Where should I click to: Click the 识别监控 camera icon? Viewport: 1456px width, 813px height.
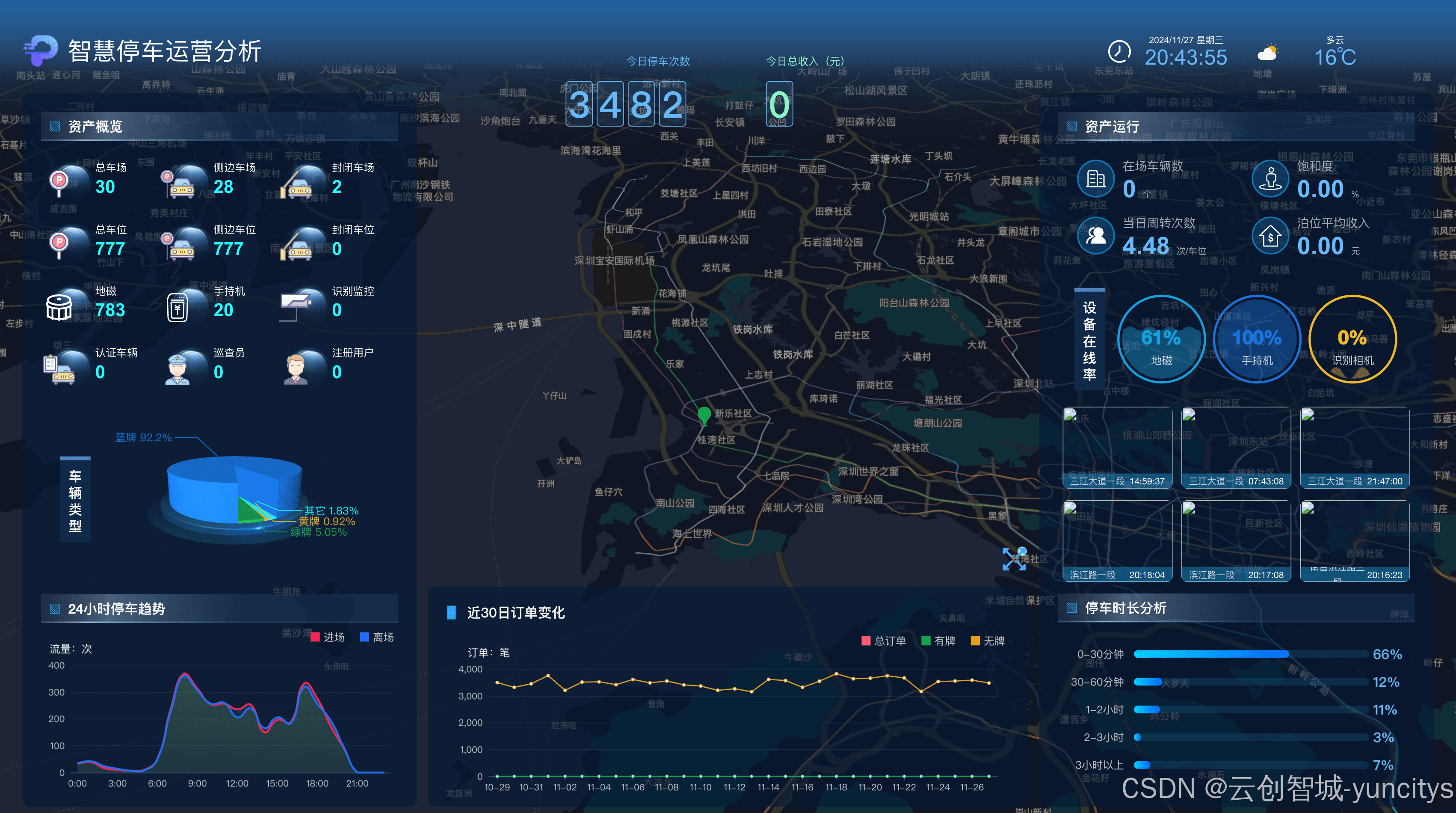click(x=295, y=306)
